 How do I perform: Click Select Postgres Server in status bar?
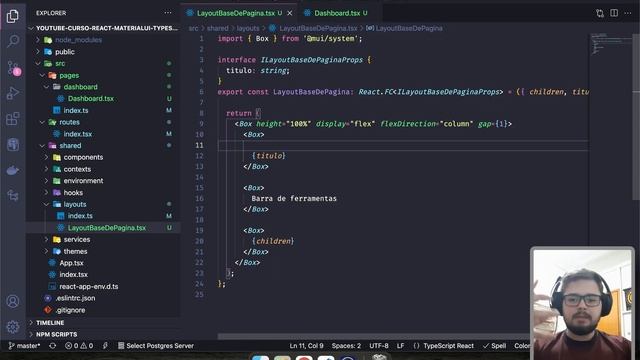click(x=156, y=346)
